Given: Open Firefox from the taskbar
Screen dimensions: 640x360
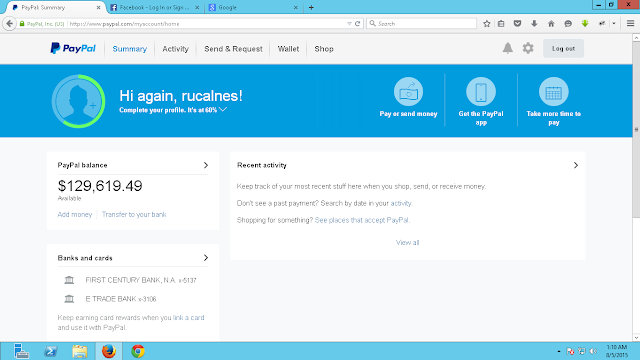Looking at the screenshot, I should click(109, 351).
